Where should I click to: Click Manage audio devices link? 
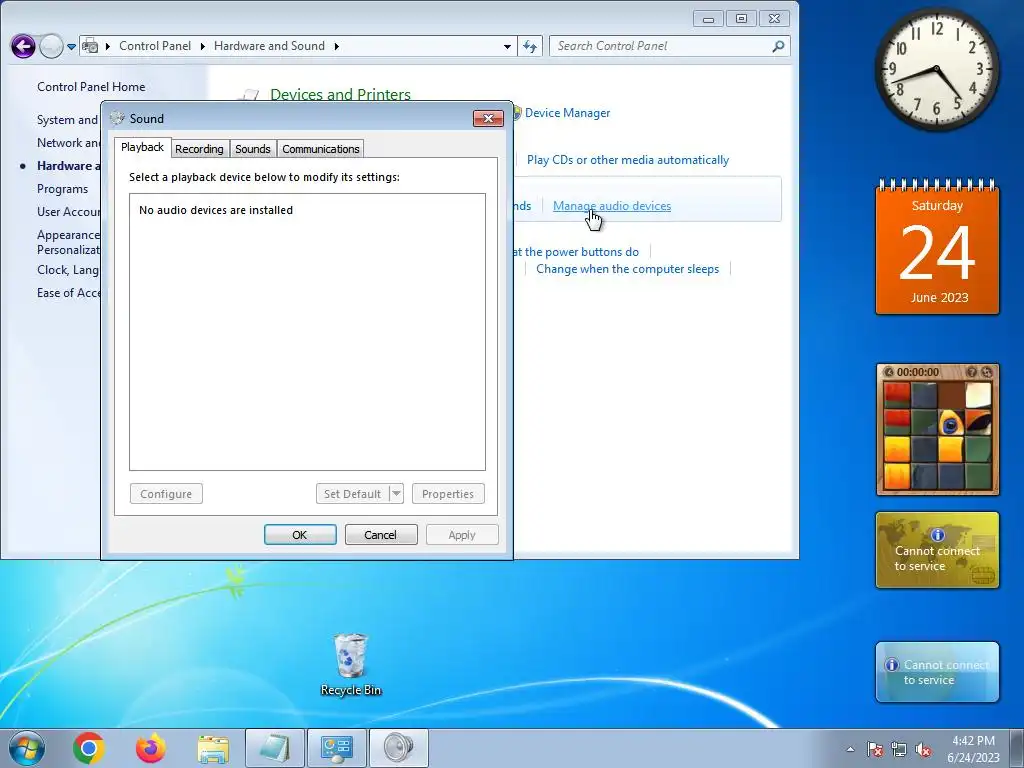click(612, 206)
